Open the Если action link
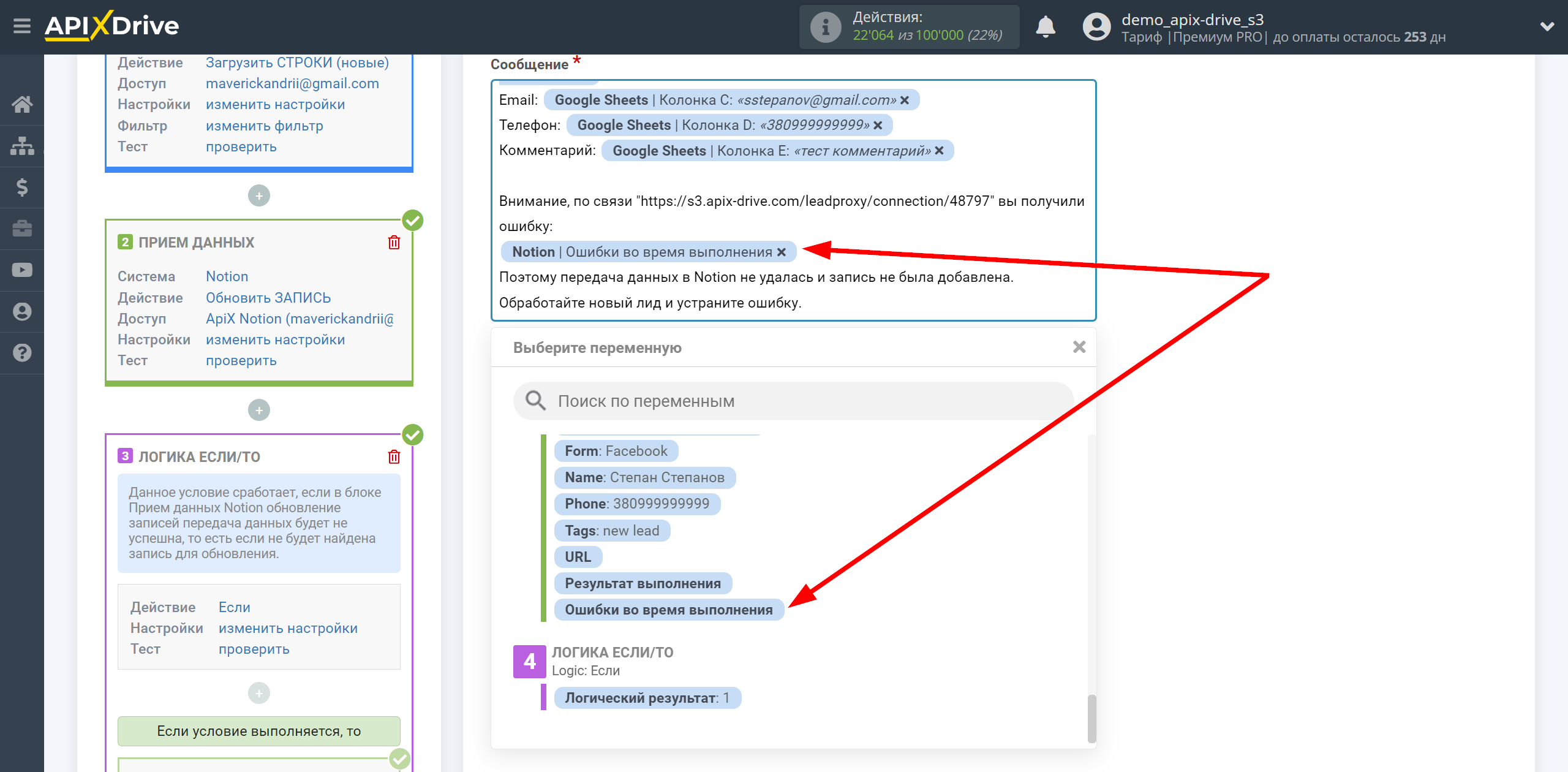1568x772 pixels. point(235,608)
